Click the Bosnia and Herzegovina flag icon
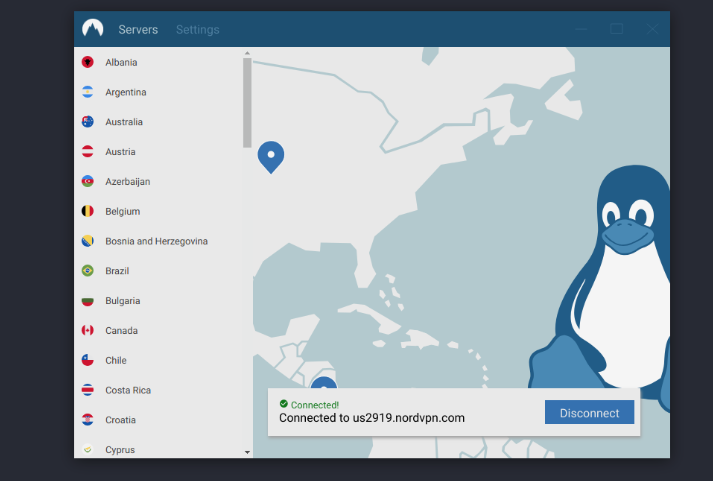This screenshot has width=713, height=481. [88, 241]
